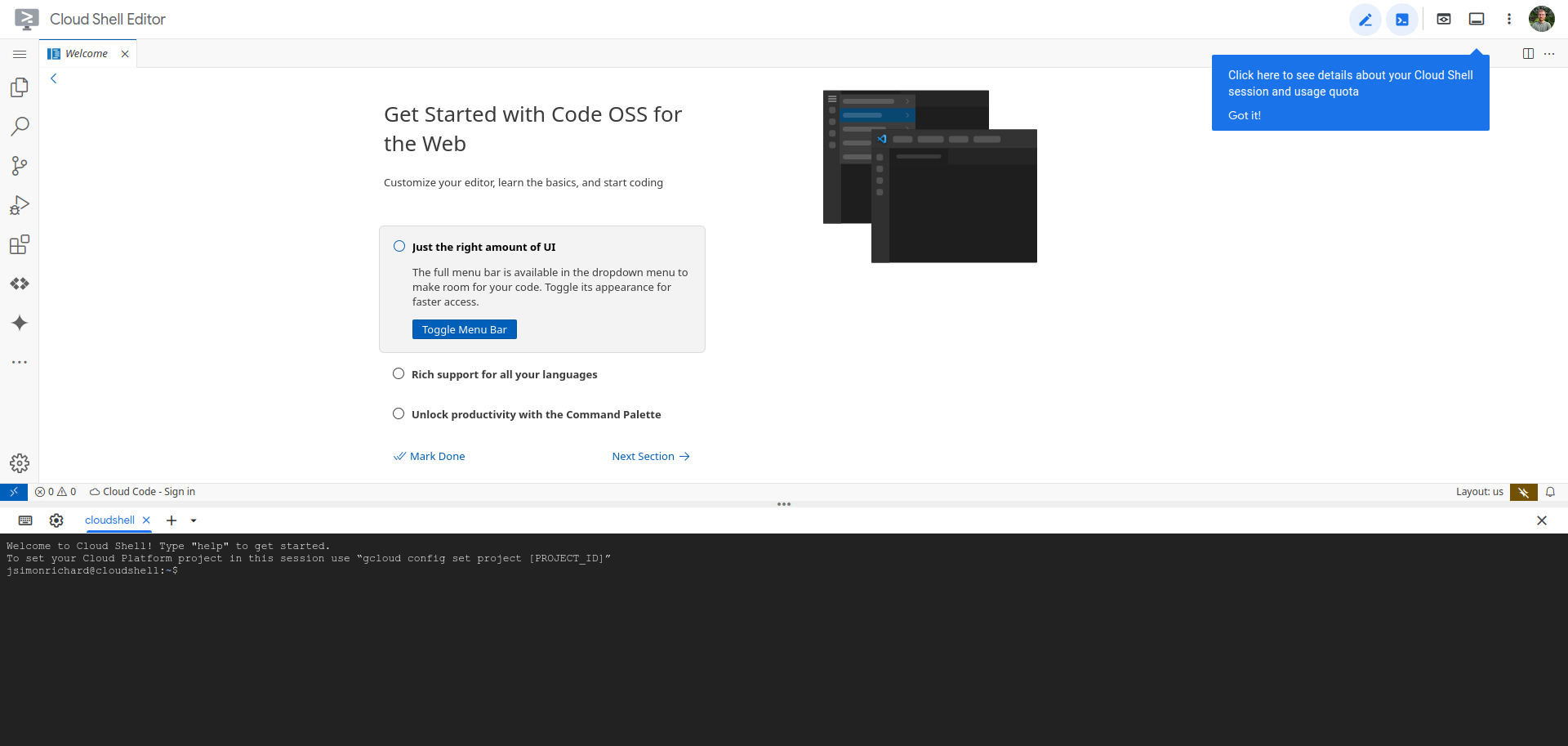Viewport: 1568px width, 746px height.
Task: Open the Explorer files view
Action: (x=20, y=87)
